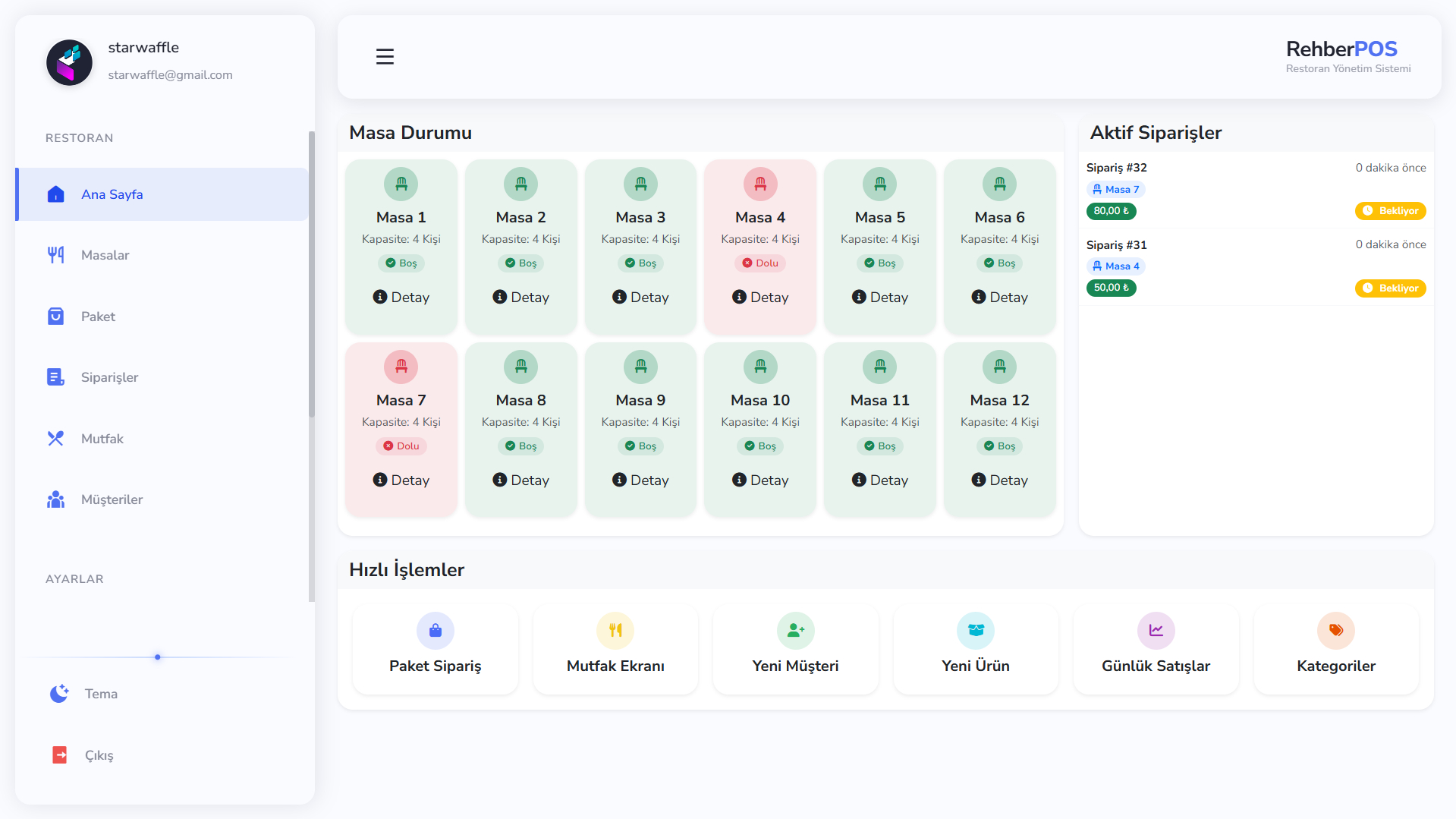Viewport: 1456px width, 819px height.
Task: Open the Mutfak sidebar page
Action: 102,439
